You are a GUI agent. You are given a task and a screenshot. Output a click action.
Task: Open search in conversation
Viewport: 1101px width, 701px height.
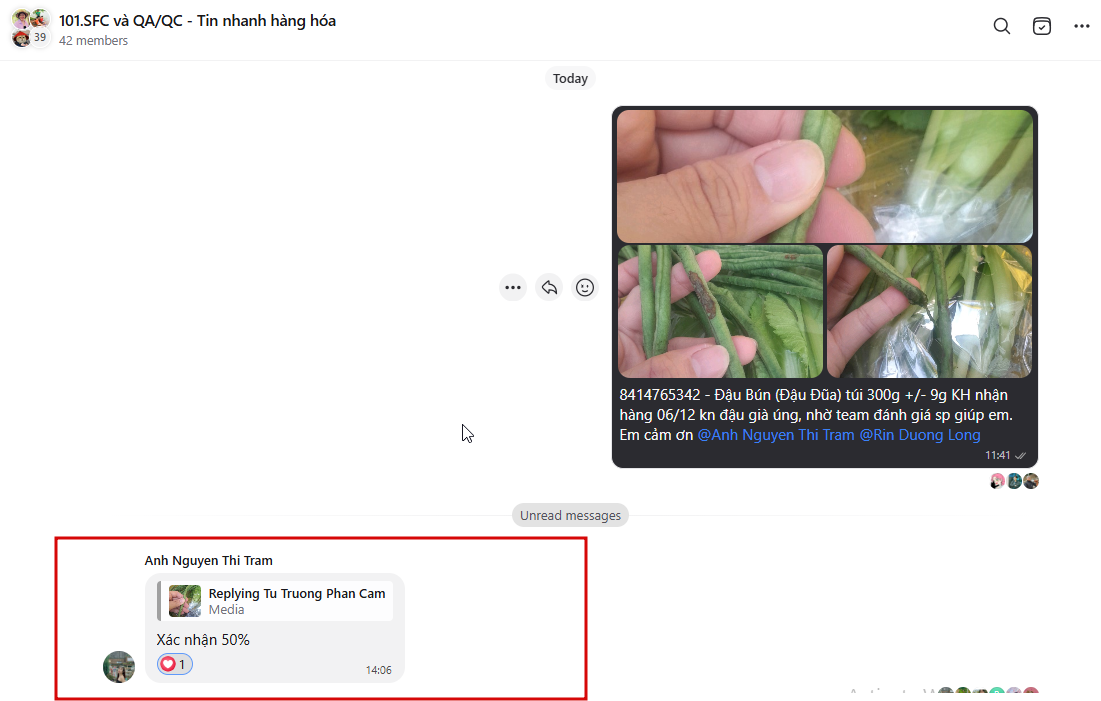coord(1001,27)
